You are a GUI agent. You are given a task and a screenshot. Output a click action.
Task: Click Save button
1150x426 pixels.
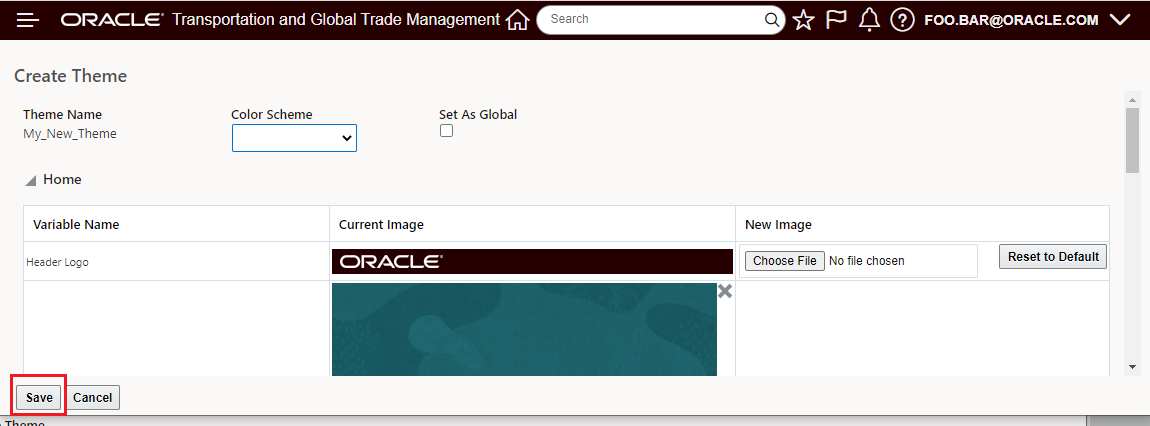point(40,397)
